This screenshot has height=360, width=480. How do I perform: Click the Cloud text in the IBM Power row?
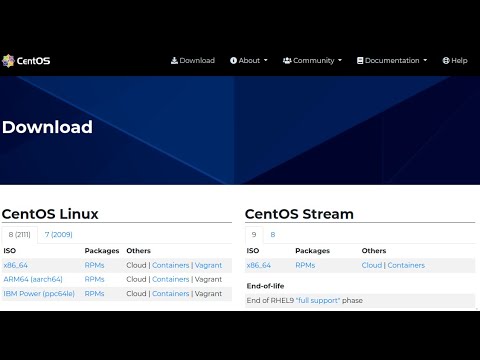pyautogui.click(x=136, y=294)
